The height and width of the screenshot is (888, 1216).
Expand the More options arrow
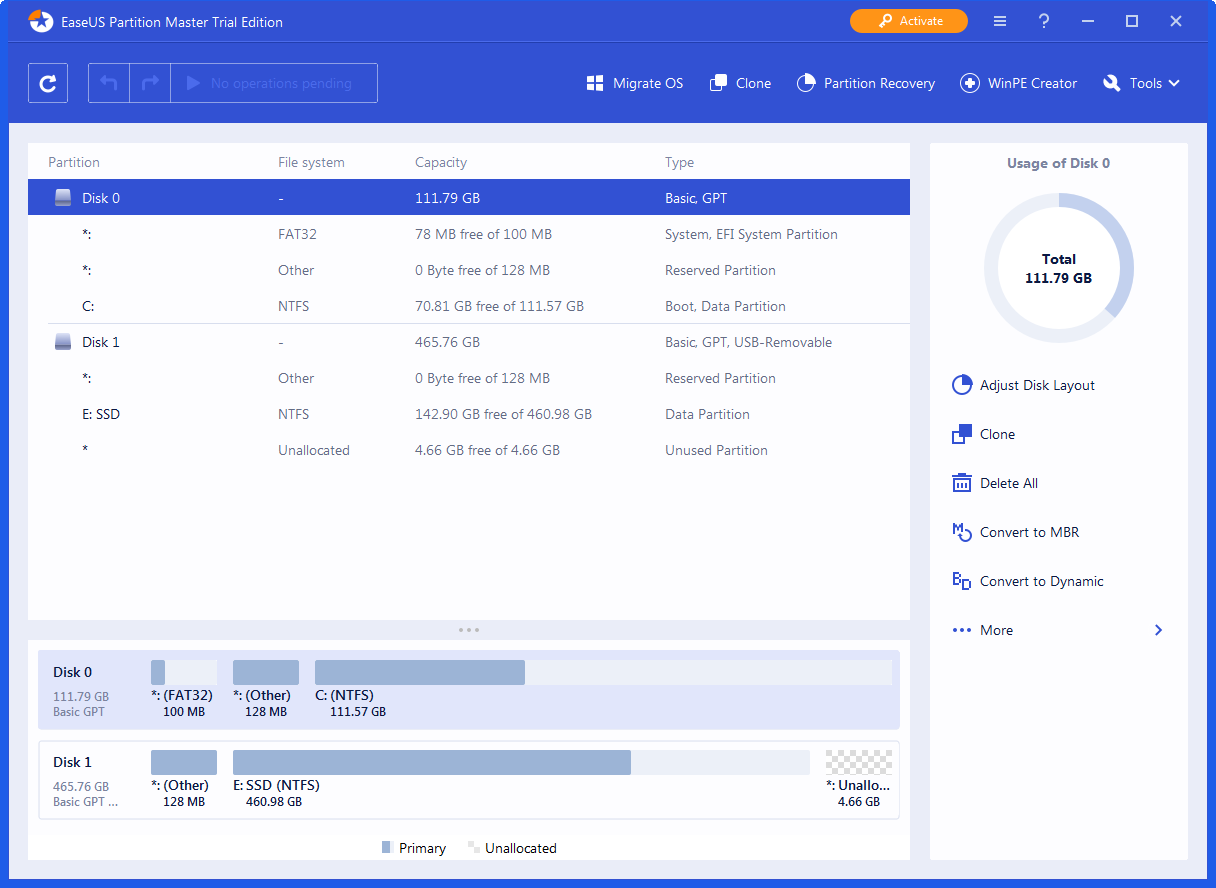[1158, 630]
